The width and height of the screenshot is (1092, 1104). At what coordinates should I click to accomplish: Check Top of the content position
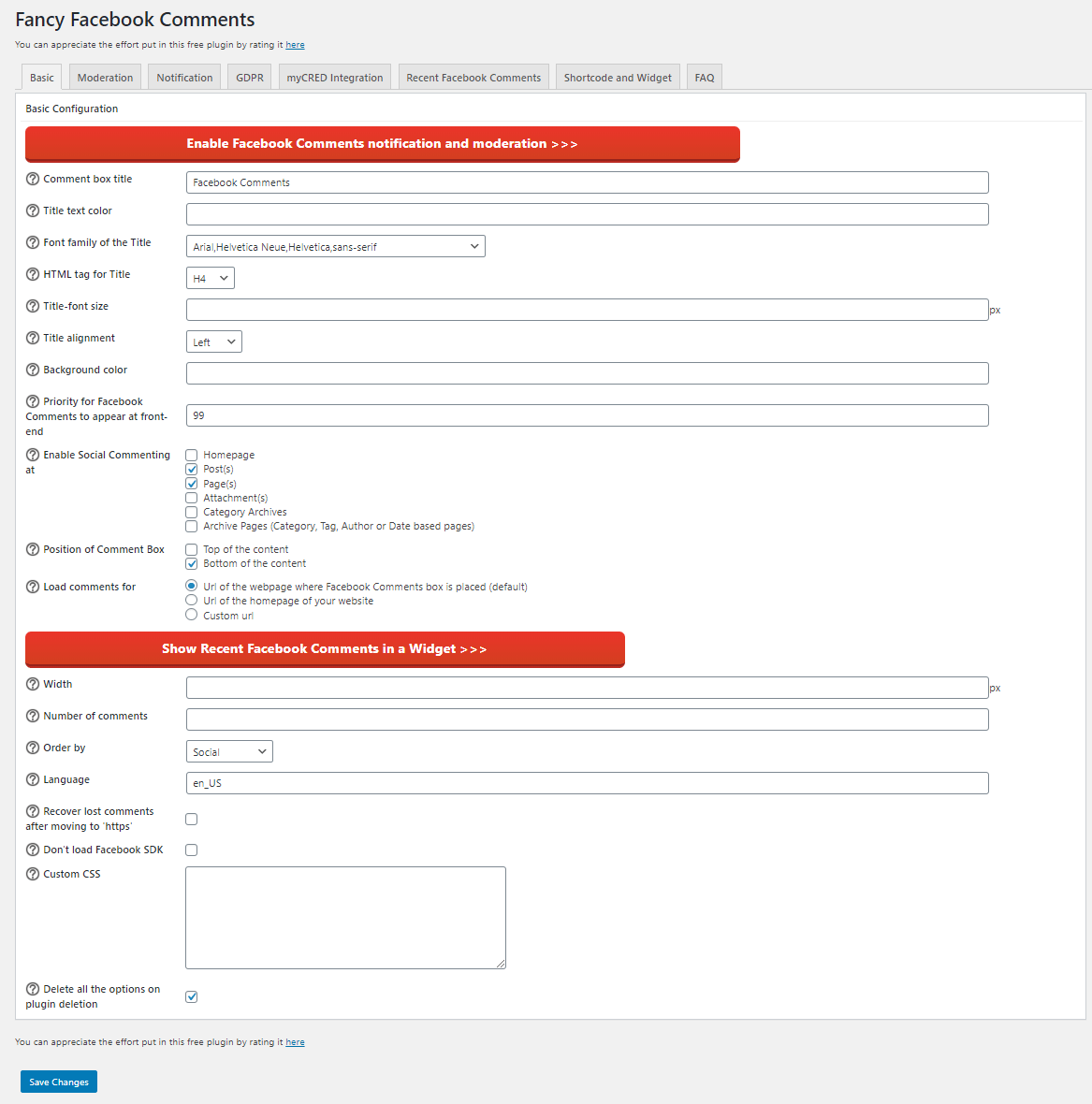(192, 549)
